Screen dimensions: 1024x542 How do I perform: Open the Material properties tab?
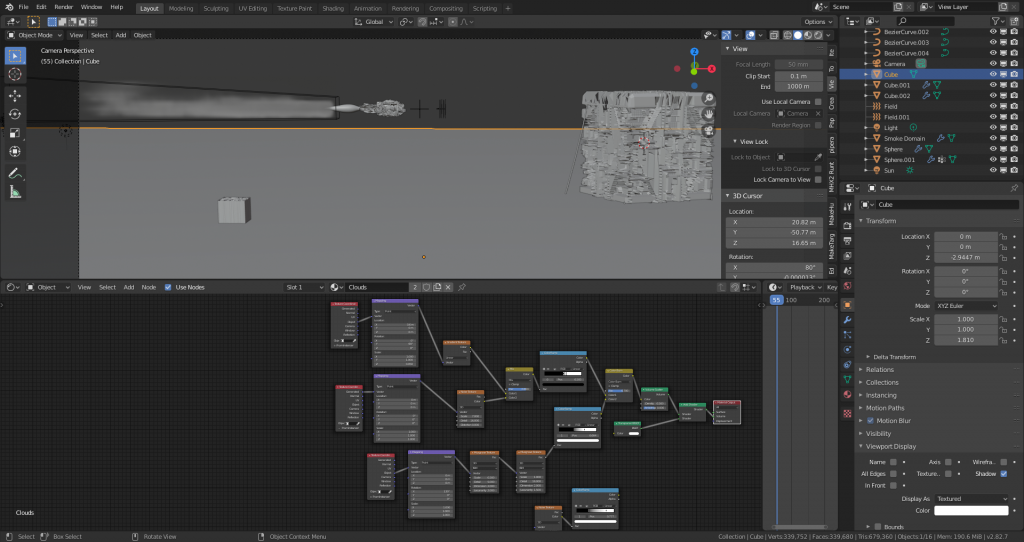(x=847, y=395)
